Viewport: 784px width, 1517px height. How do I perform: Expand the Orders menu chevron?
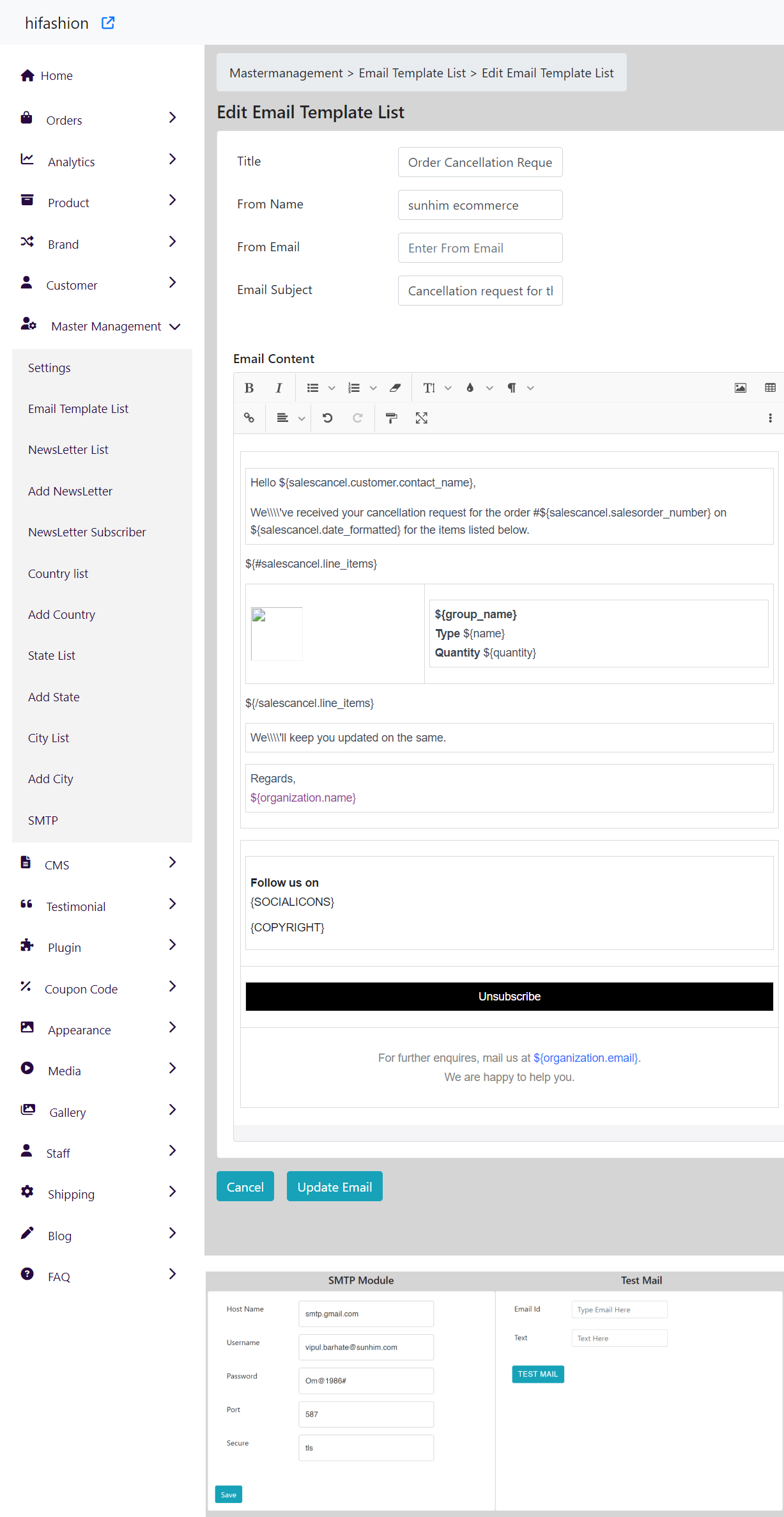point(173,118)
